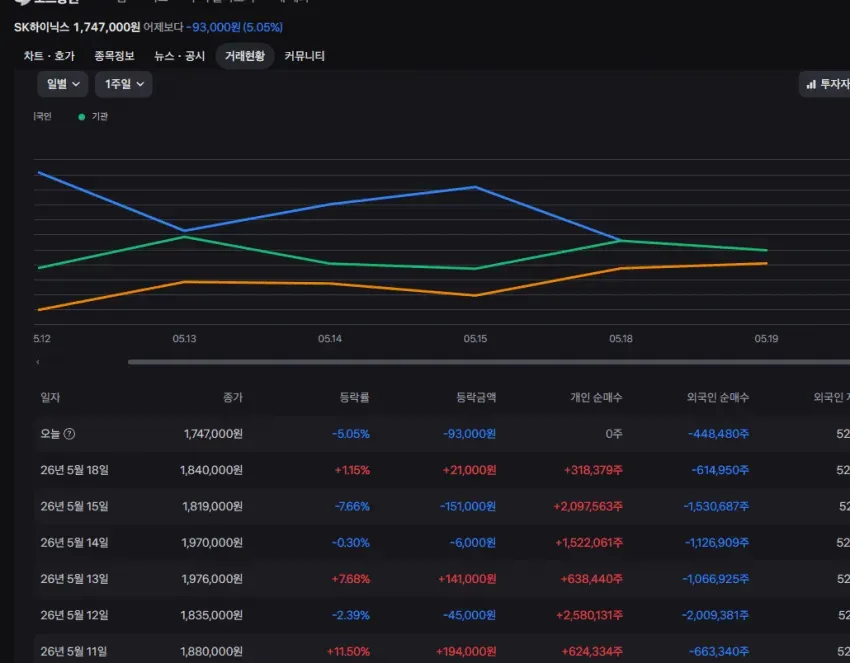The width and height of the screenshot is (850, 663).
Task: Click the 1,840,000원 closing price
Action: (211, 470)
